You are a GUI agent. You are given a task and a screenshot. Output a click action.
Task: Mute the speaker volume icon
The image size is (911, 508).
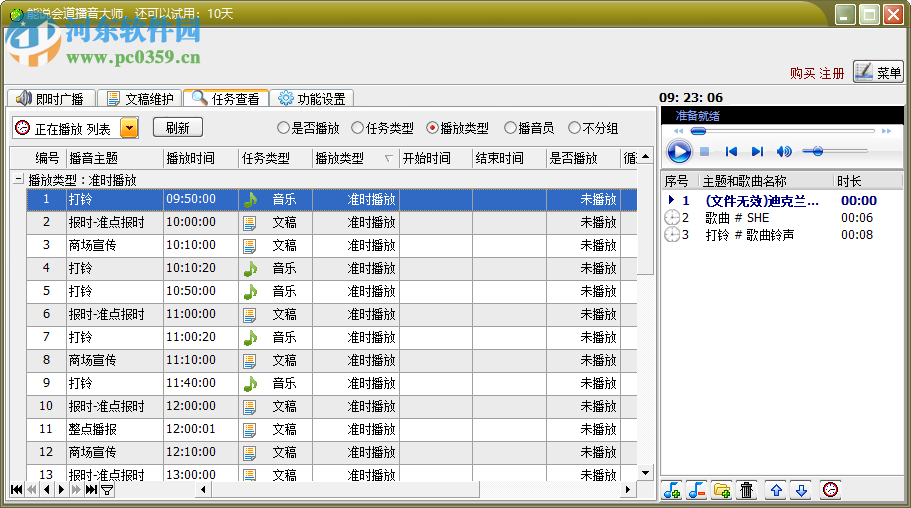click(784, 151)
